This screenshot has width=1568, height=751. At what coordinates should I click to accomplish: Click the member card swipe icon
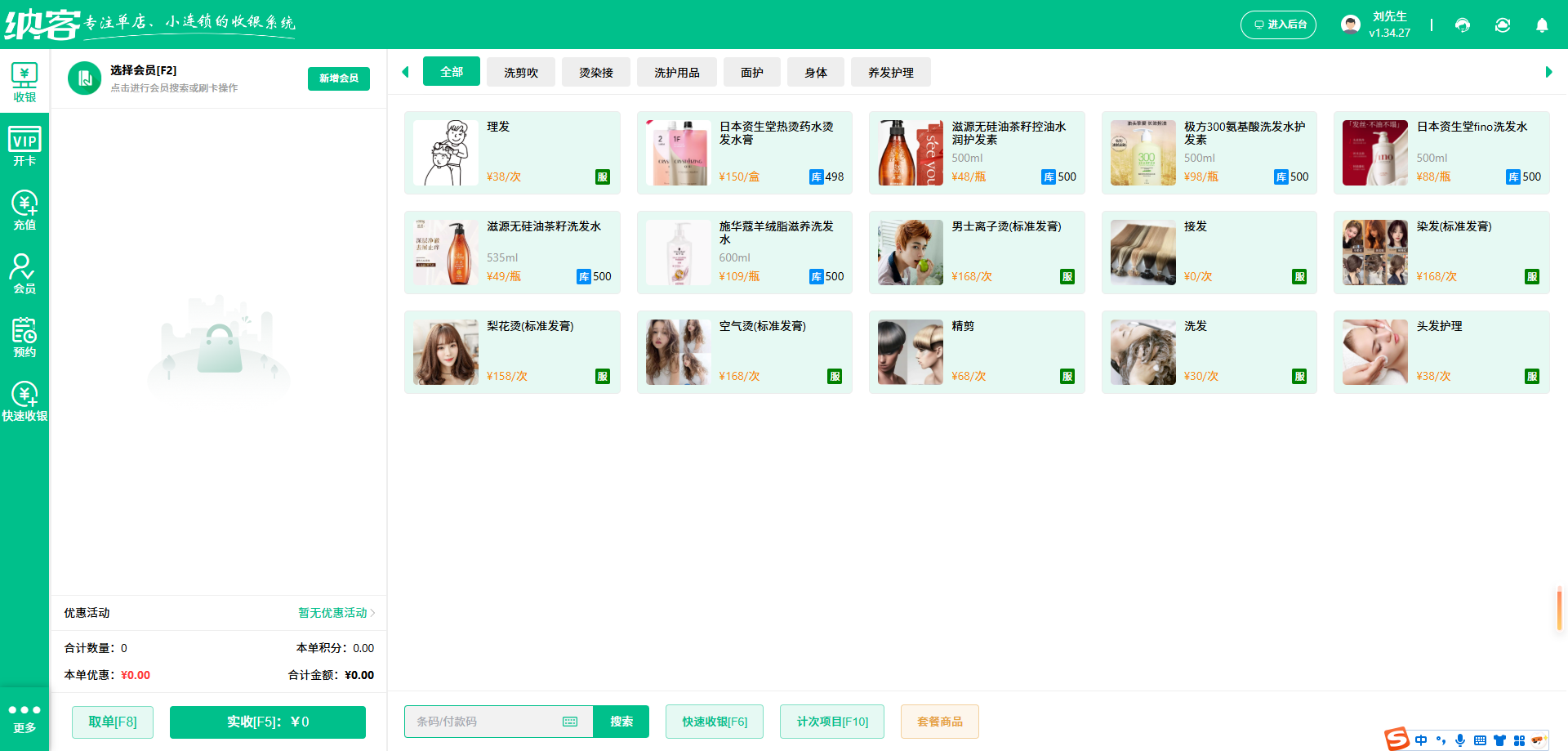(86, 78)
